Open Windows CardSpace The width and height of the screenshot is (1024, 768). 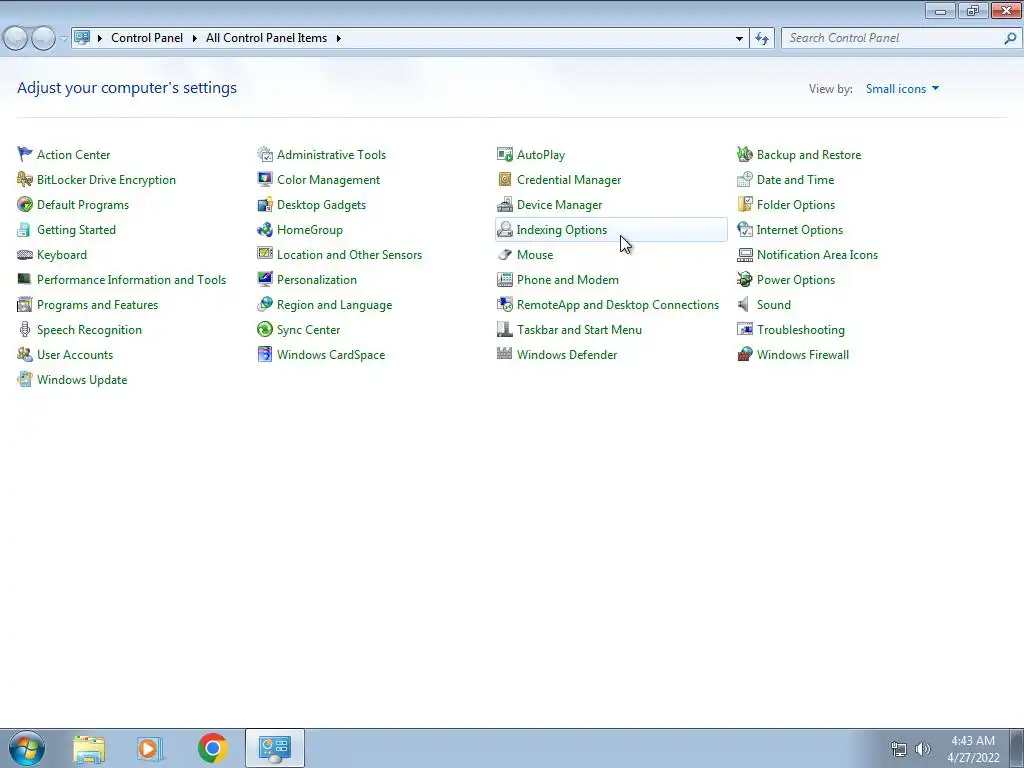point(331,355)
